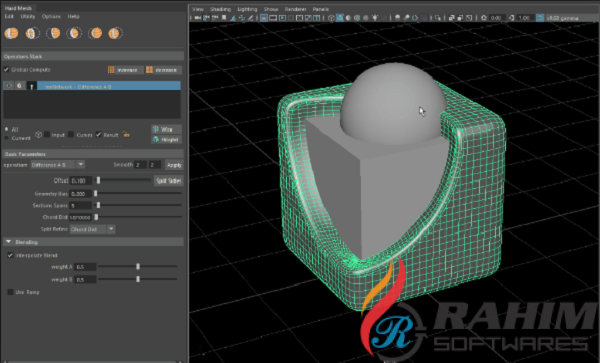Open the Edit menu in Hard Mesh window

point(9,16)
